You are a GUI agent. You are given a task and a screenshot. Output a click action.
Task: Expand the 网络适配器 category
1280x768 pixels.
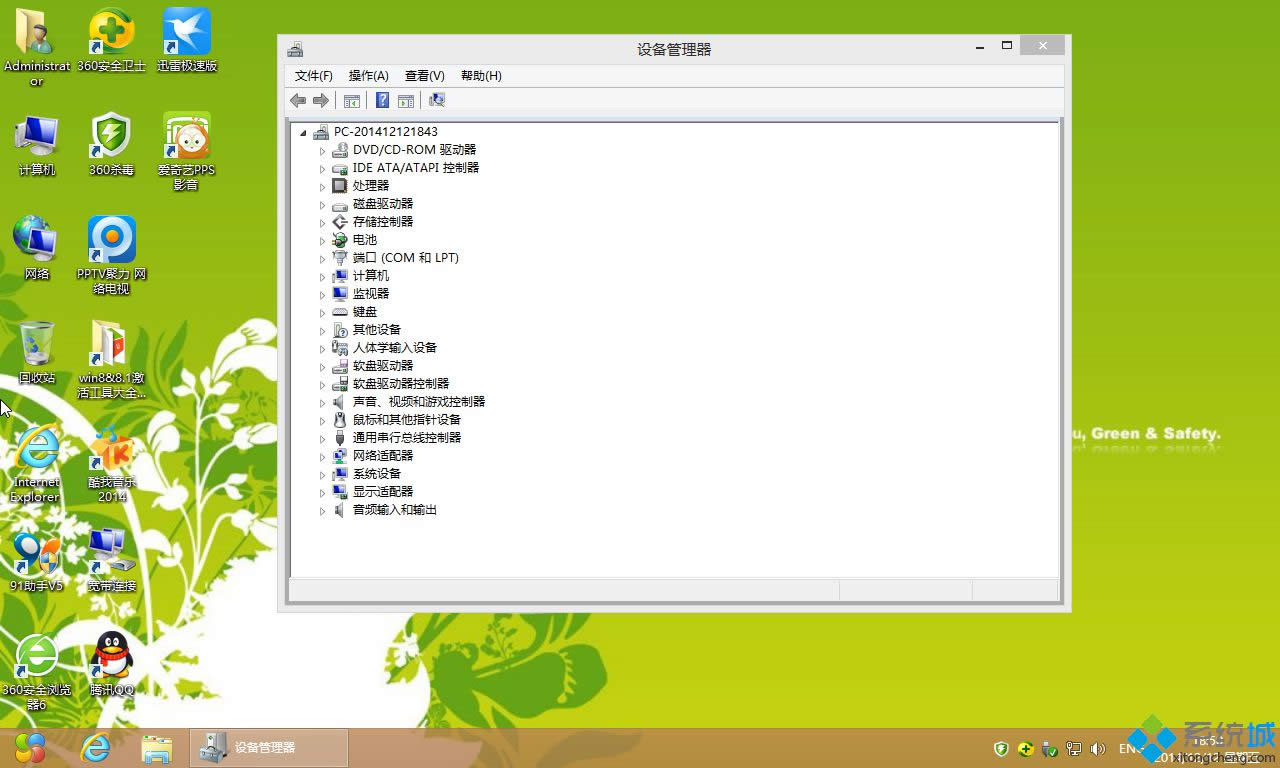click(323, 456)
